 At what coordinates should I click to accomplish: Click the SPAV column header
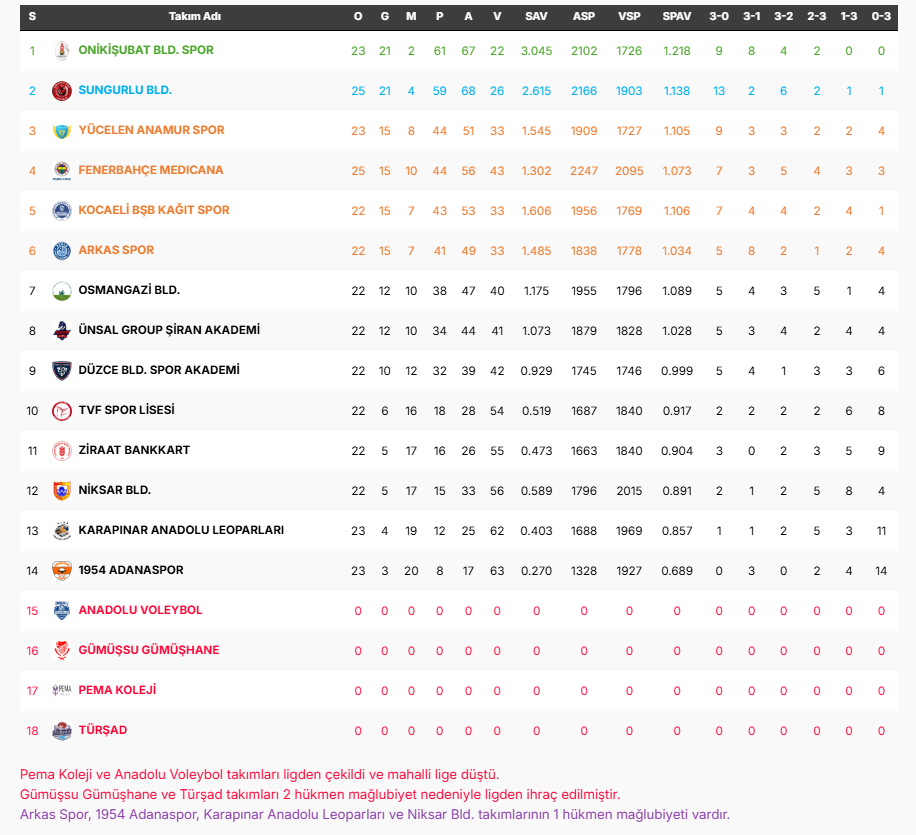676,17
